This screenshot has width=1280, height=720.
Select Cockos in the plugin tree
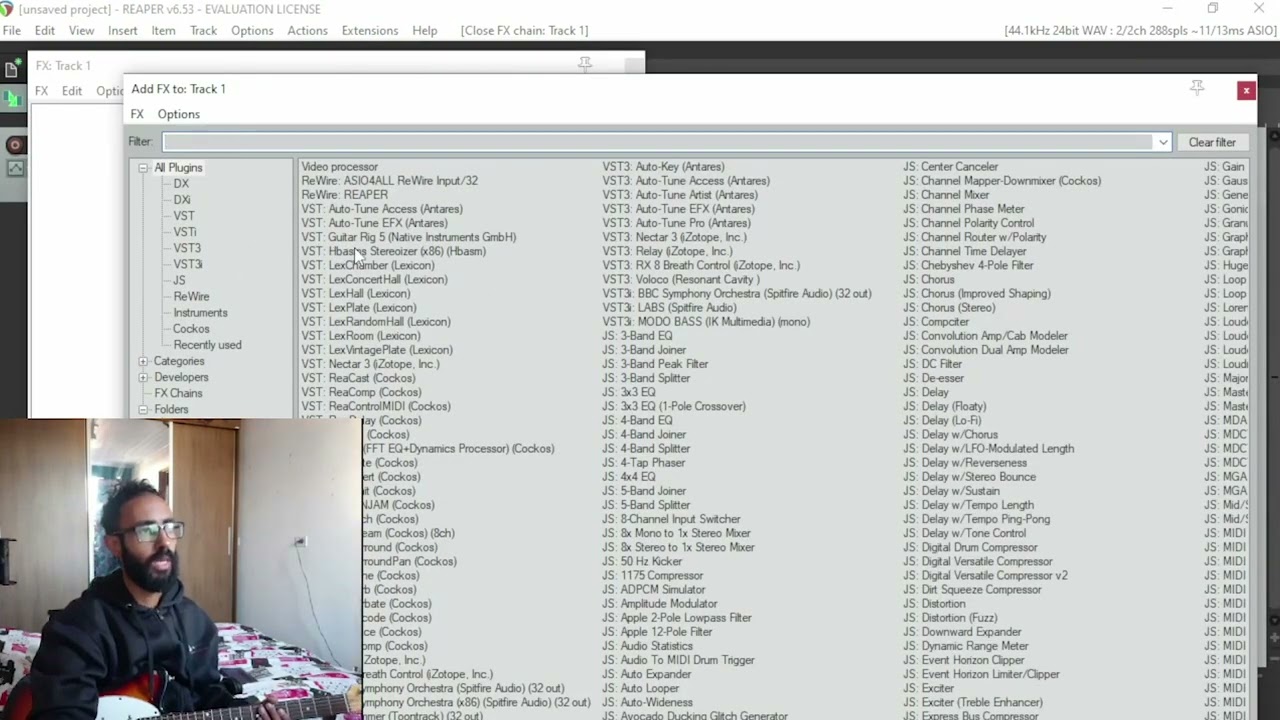click(x=191, y=329)
